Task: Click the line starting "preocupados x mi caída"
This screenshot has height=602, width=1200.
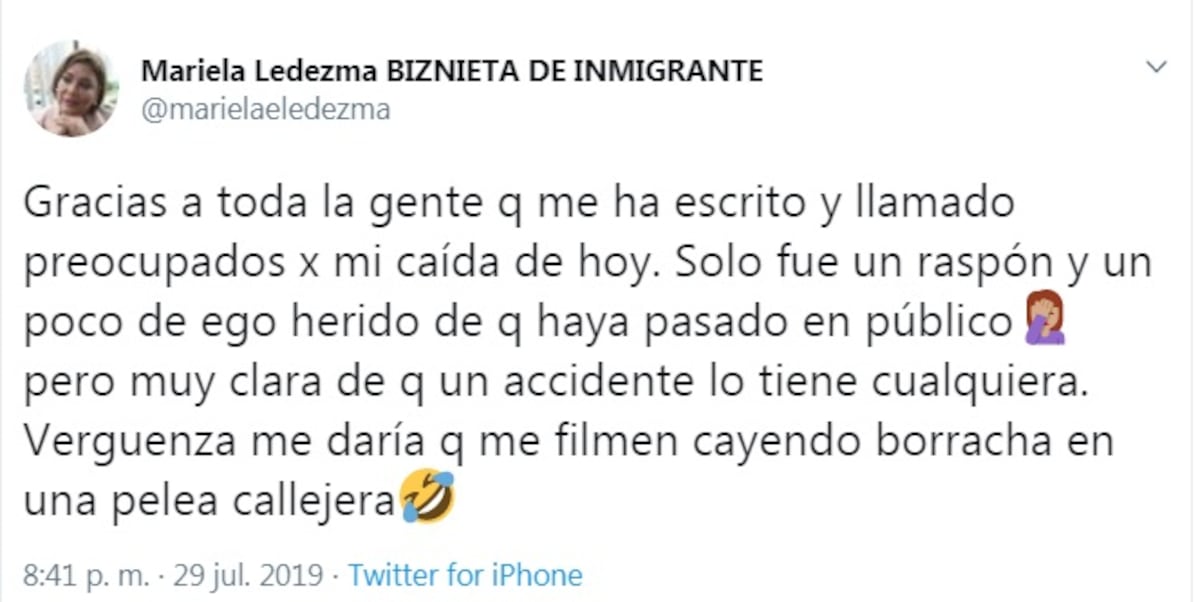Action: pos(587,265)
